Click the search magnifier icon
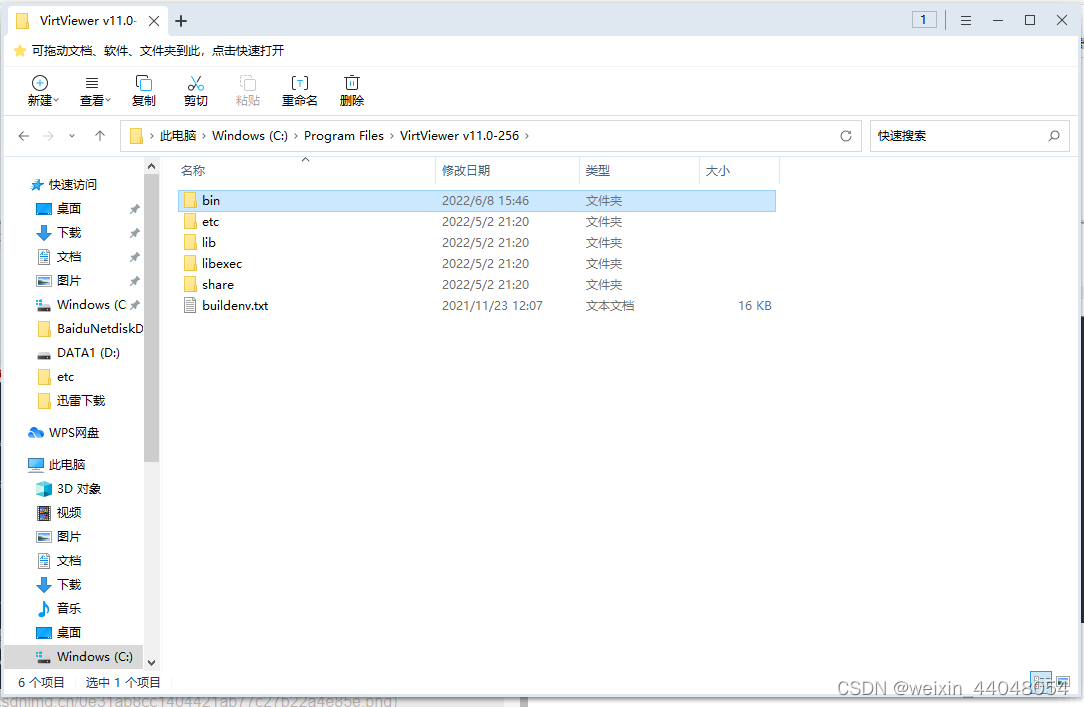The height and width of the screenshot is (707, 1084). 1054,135
